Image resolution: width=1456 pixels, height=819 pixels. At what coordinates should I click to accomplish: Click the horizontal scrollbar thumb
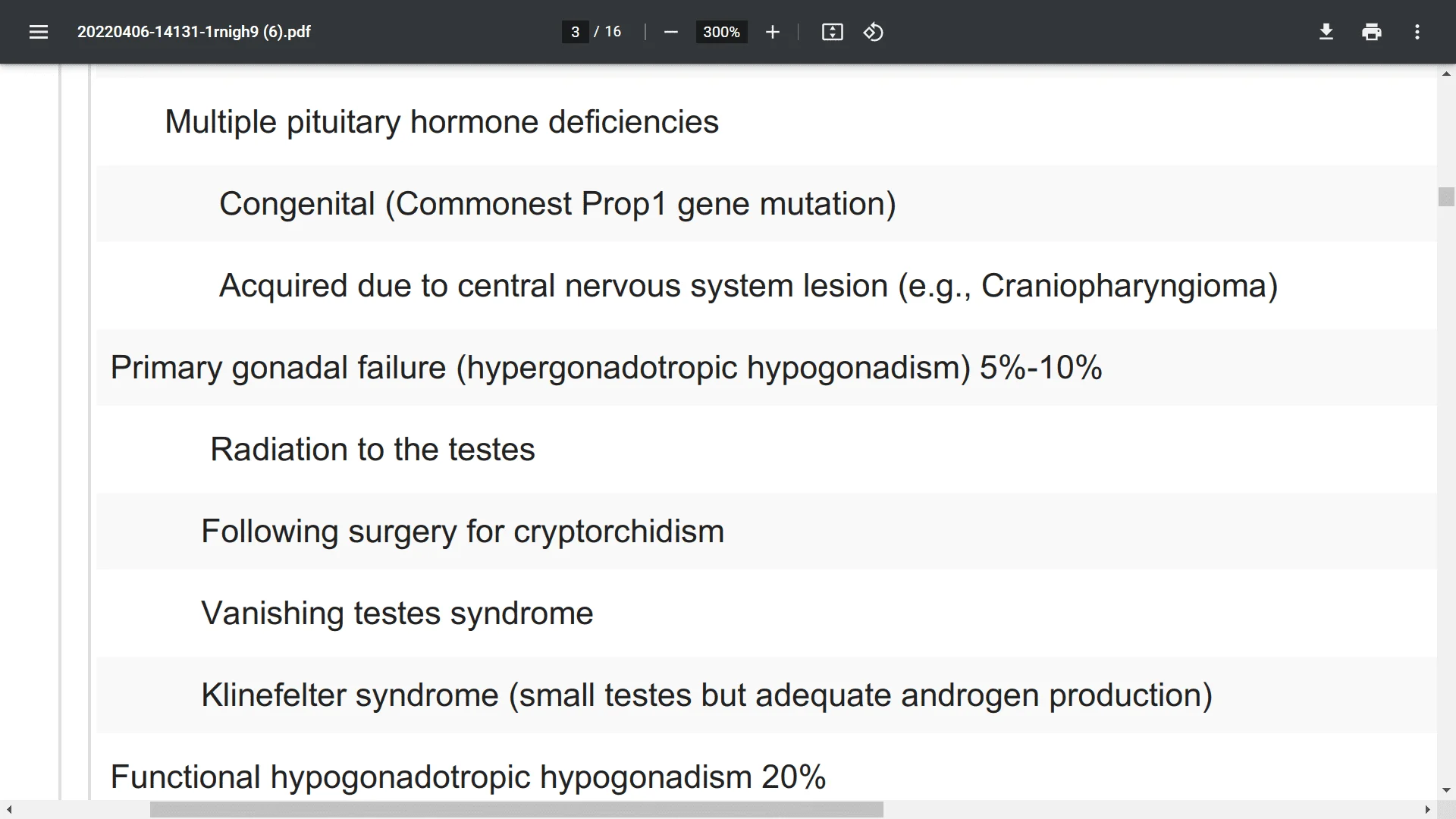(516, 810)
